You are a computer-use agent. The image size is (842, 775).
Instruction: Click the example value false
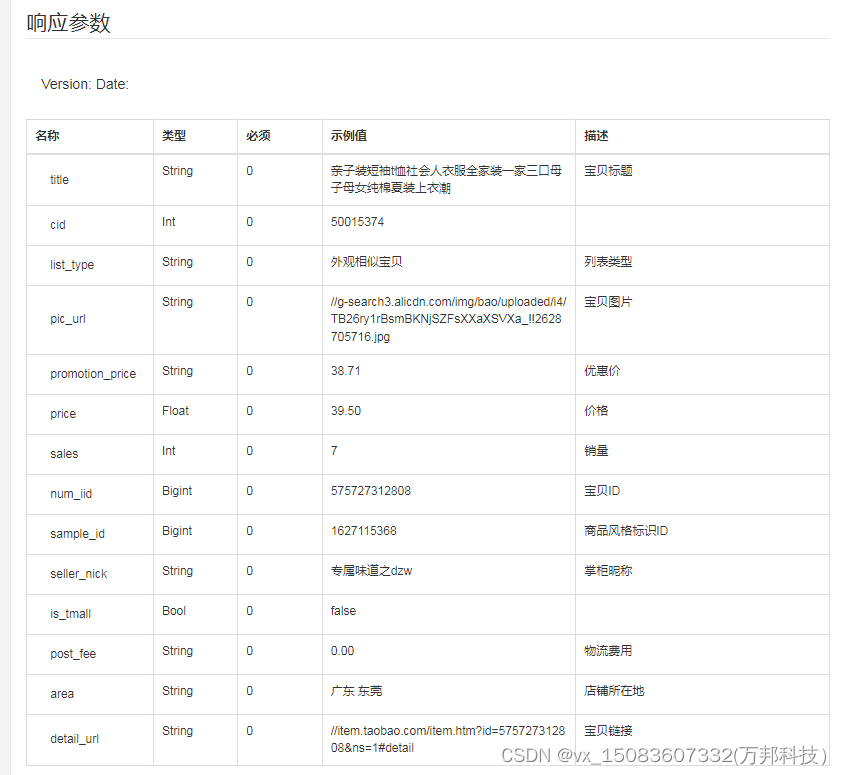(343, 611)
